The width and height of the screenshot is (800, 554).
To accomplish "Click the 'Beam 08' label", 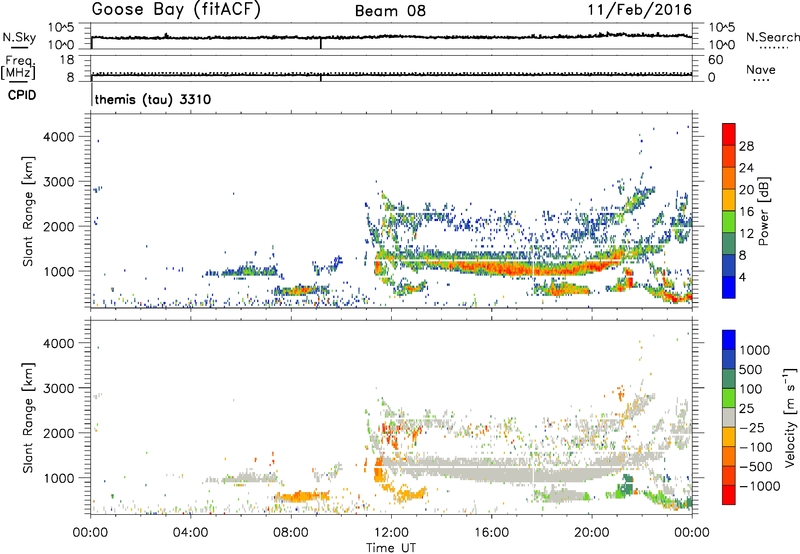I will point(390,11).
